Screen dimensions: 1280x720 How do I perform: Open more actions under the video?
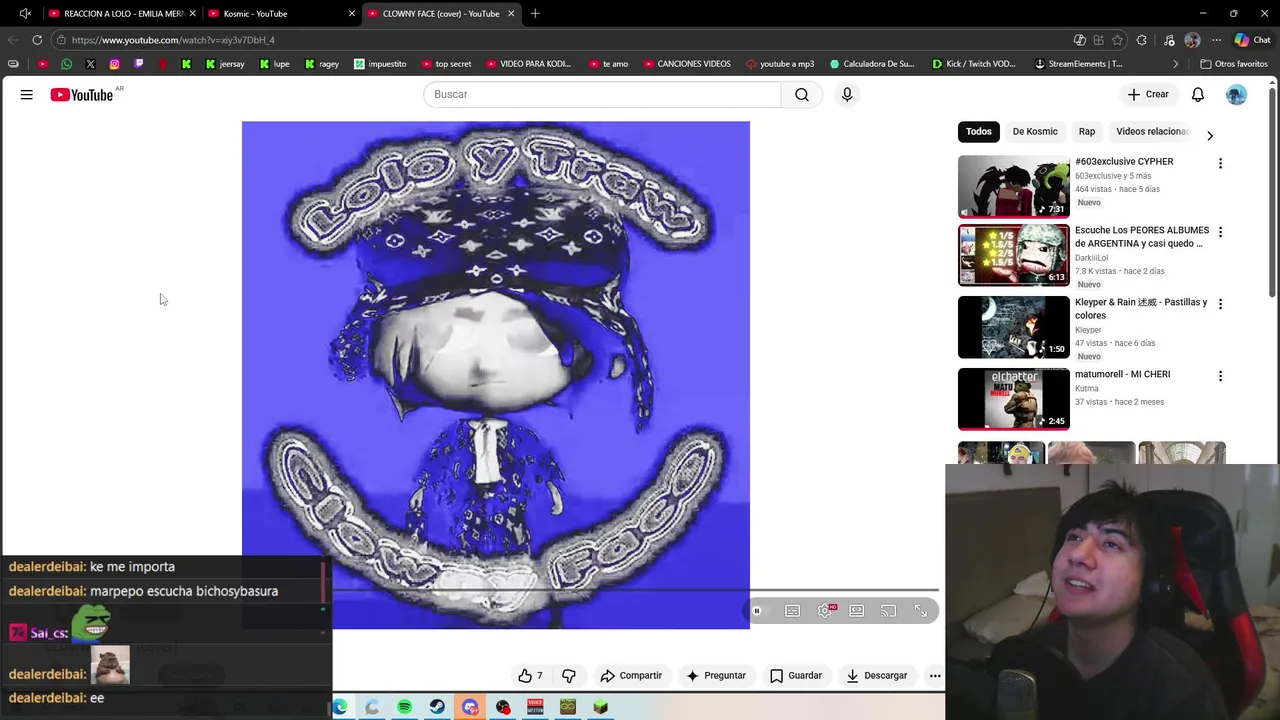tap(935, 676)
